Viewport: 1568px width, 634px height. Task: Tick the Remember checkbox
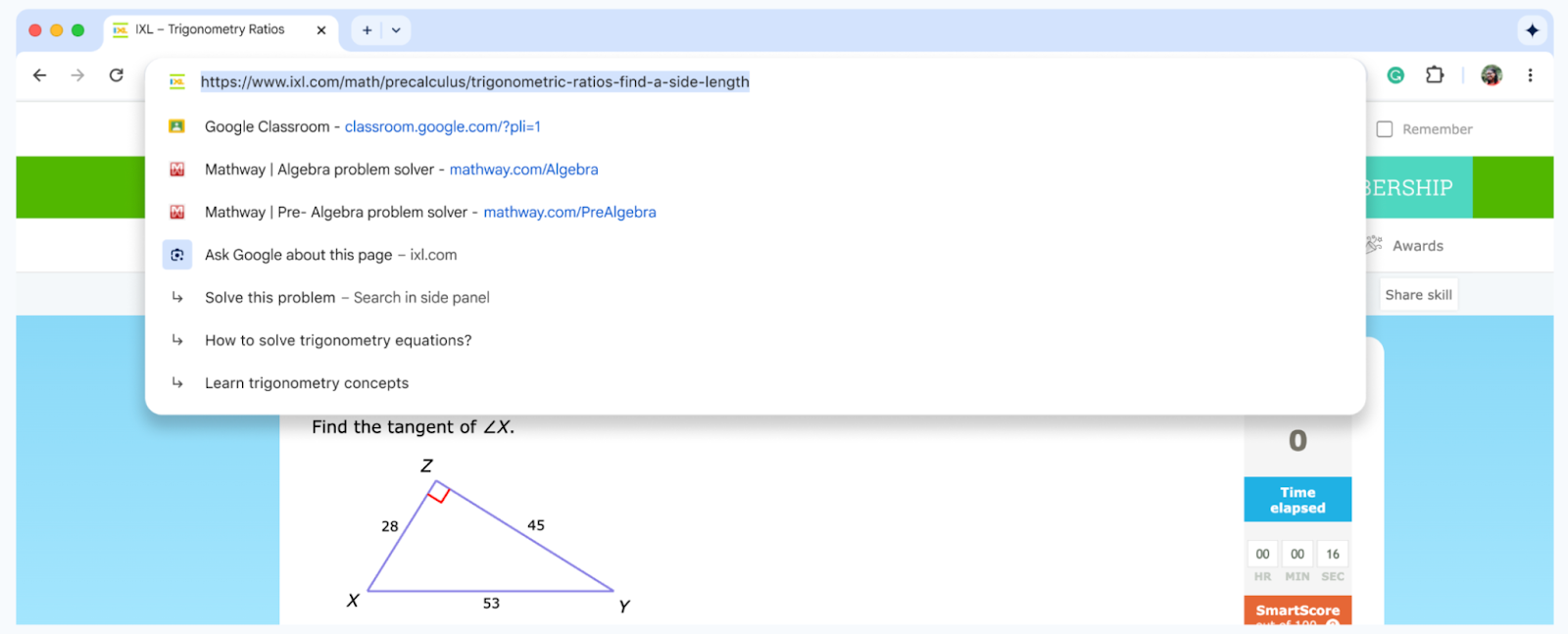[1385, 129]
